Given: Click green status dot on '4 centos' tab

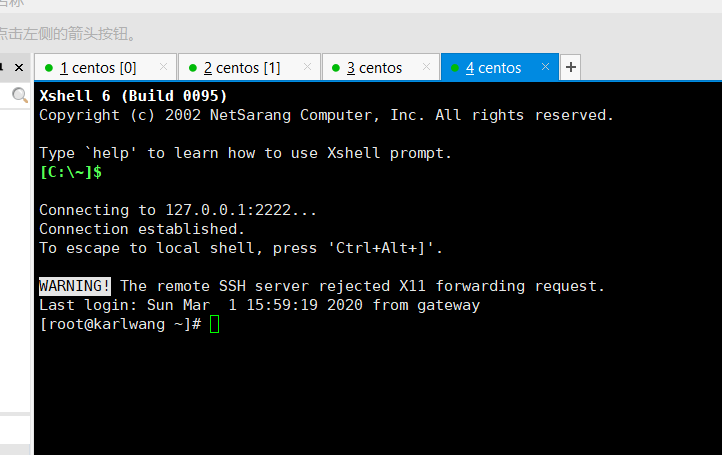Looking at the screenshot, I should pyautogui.click(x=455, y=69).
